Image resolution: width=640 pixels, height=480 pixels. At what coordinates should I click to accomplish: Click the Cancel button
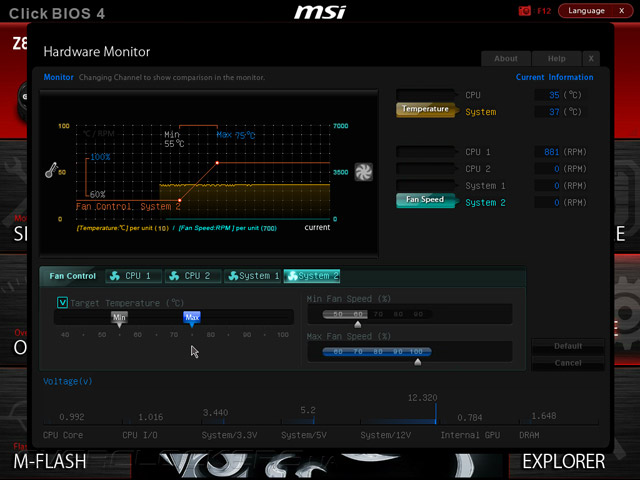tap(568, 363)
